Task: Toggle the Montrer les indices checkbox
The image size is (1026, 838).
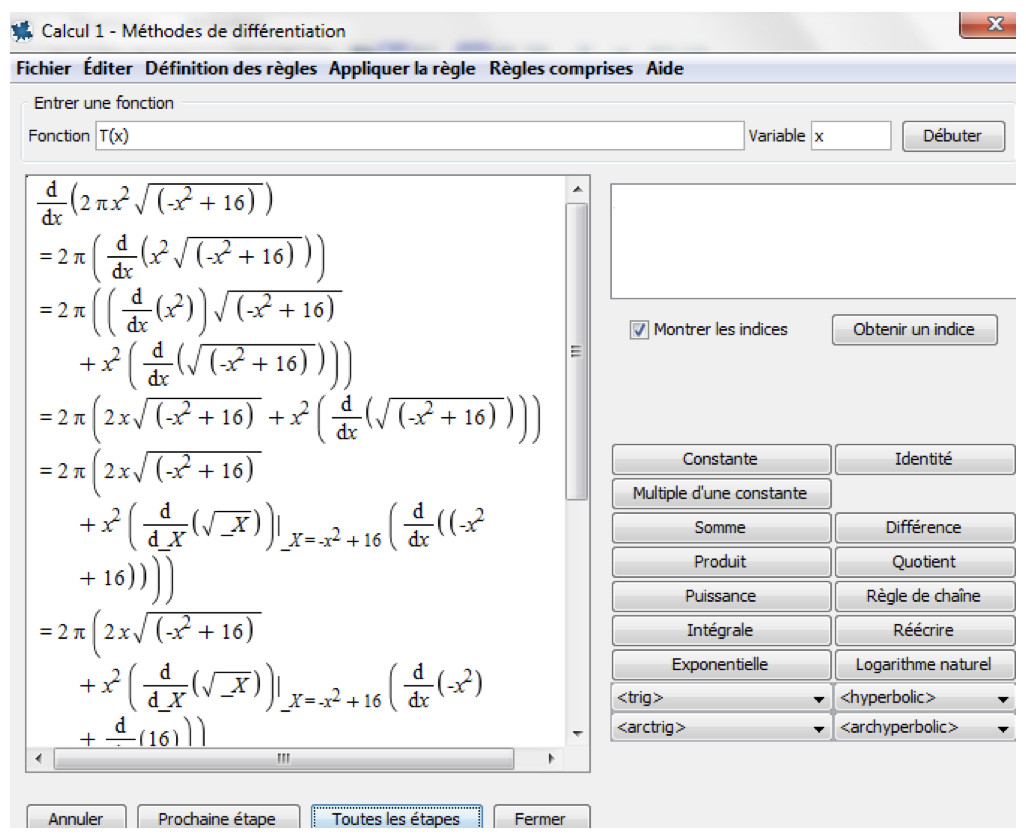Action: click(640, 330)
